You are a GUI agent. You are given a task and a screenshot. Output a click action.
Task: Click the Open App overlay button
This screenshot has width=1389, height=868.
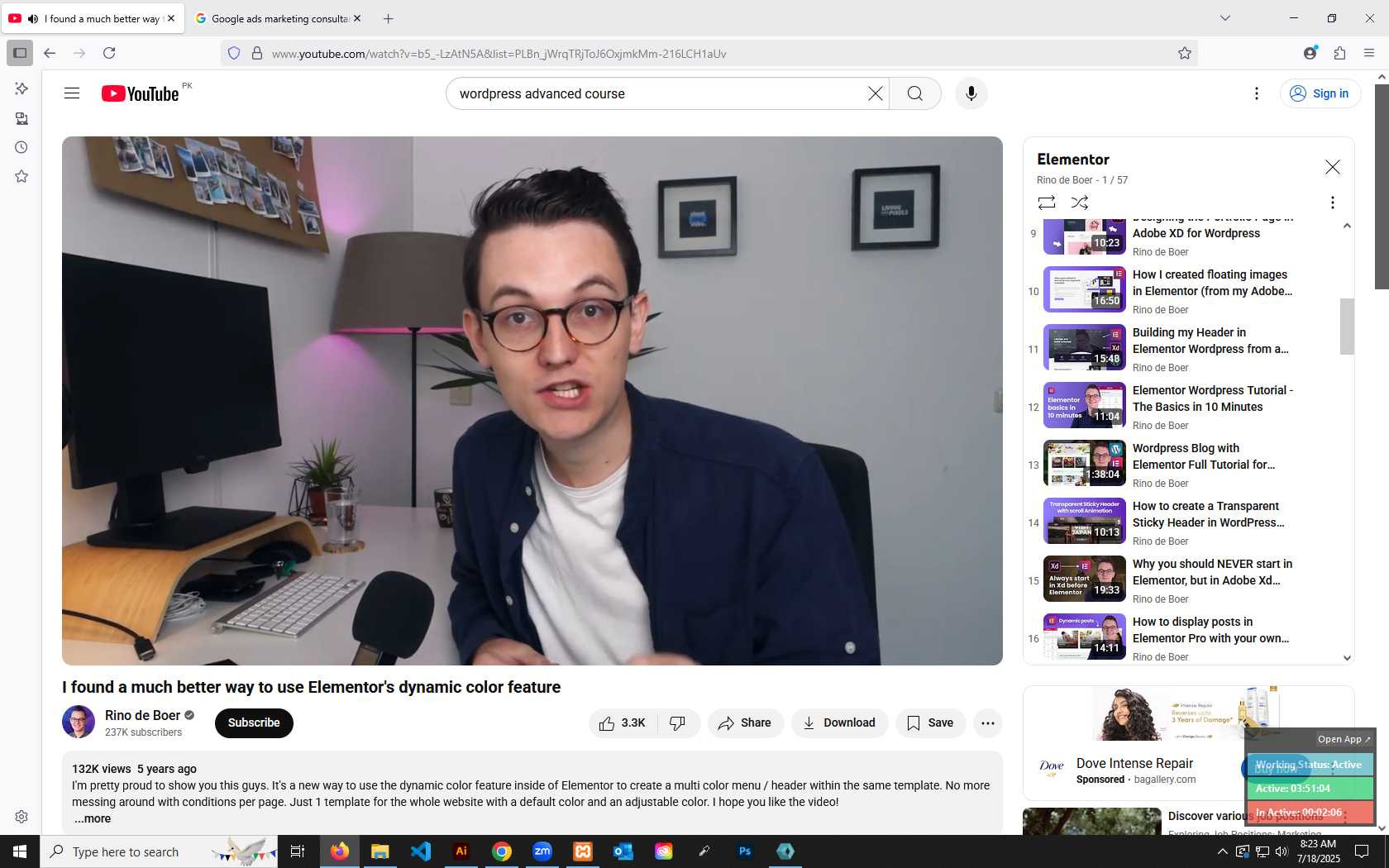pyautogui.click(x=1344, y=739)
